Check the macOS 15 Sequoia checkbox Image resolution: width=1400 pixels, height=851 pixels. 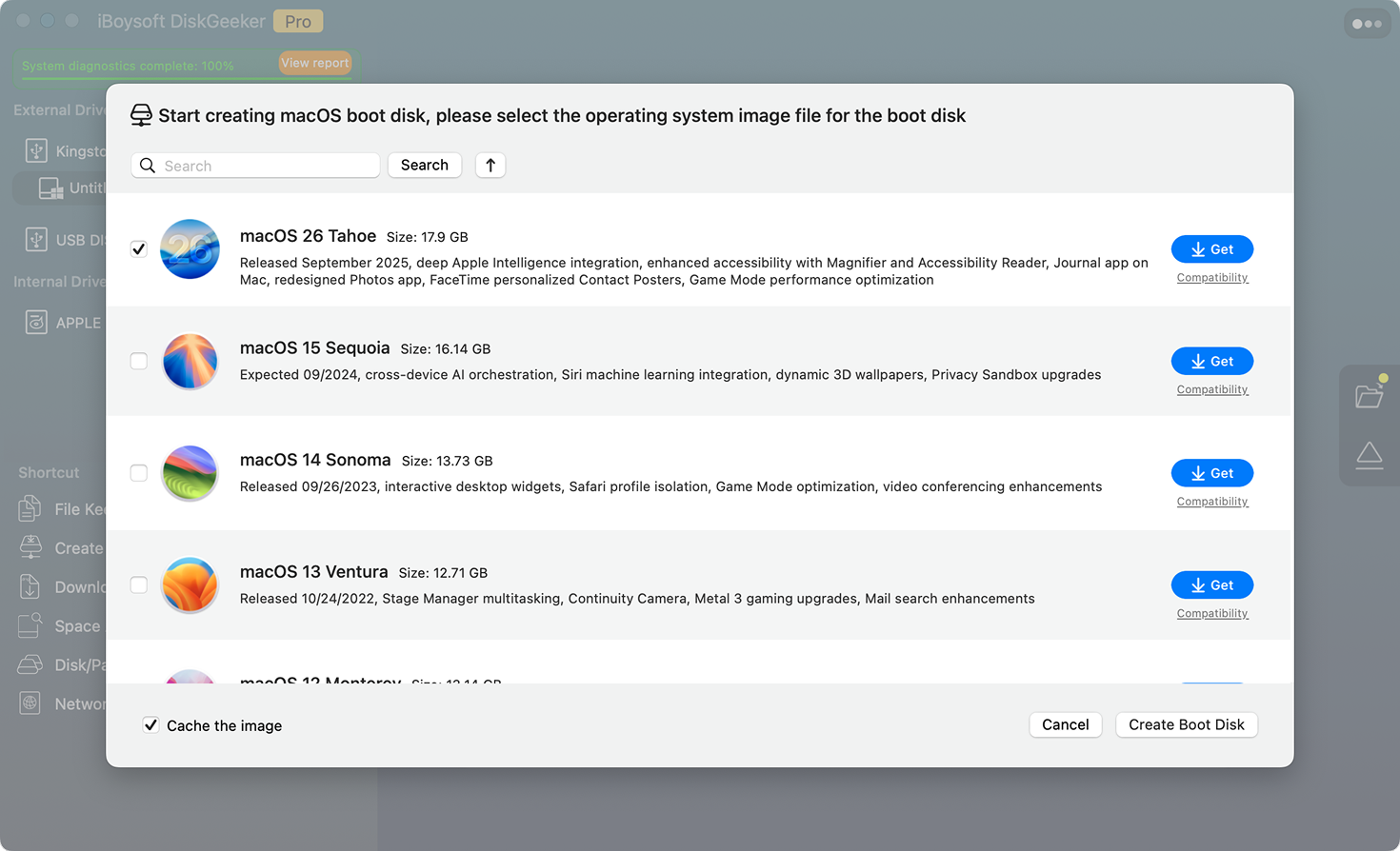pos(139,362)
